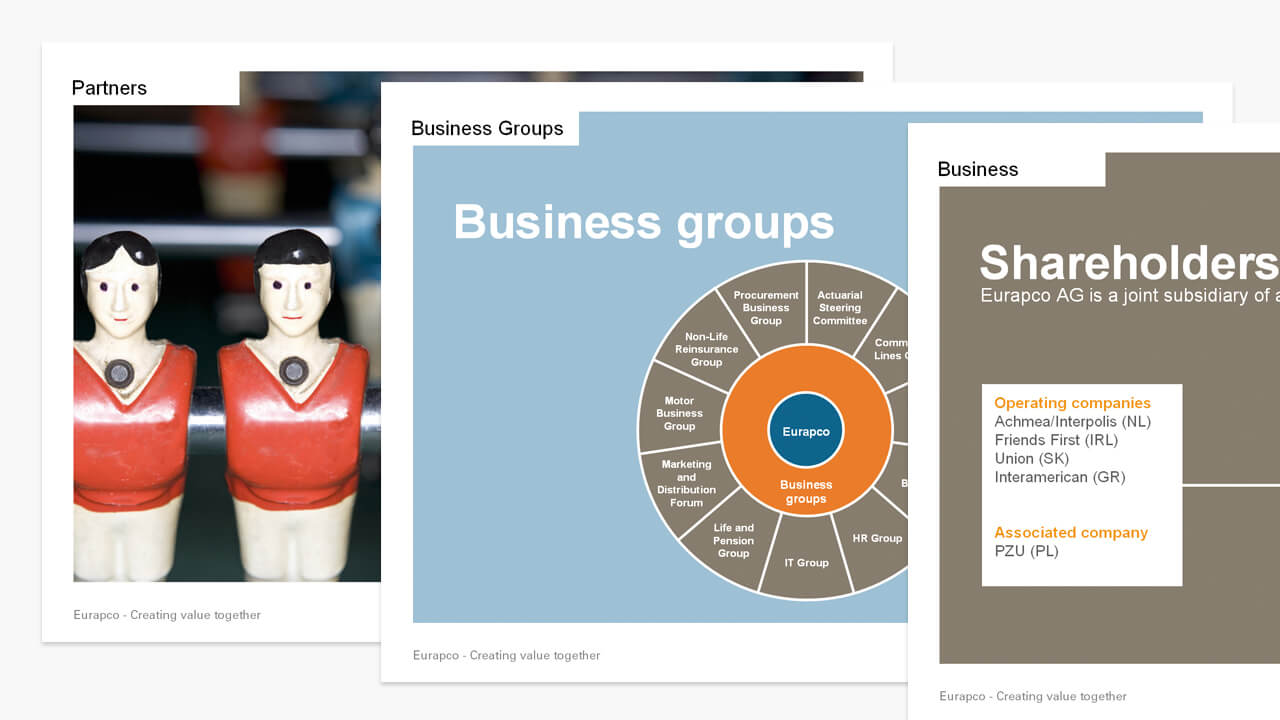This screenshot has height=720, width=1280.
Task: Click the IT Group wheel segment
Action: coord(806,563)
